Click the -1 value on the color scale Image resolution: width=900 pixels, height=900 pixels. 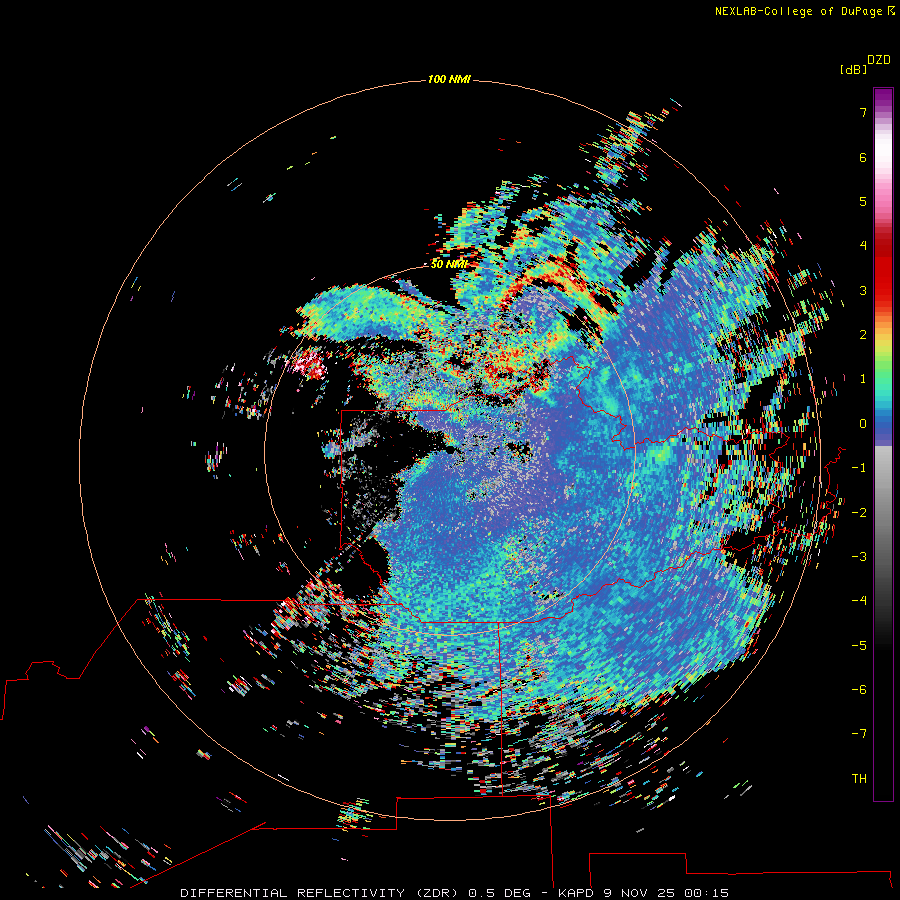[859, 468]
